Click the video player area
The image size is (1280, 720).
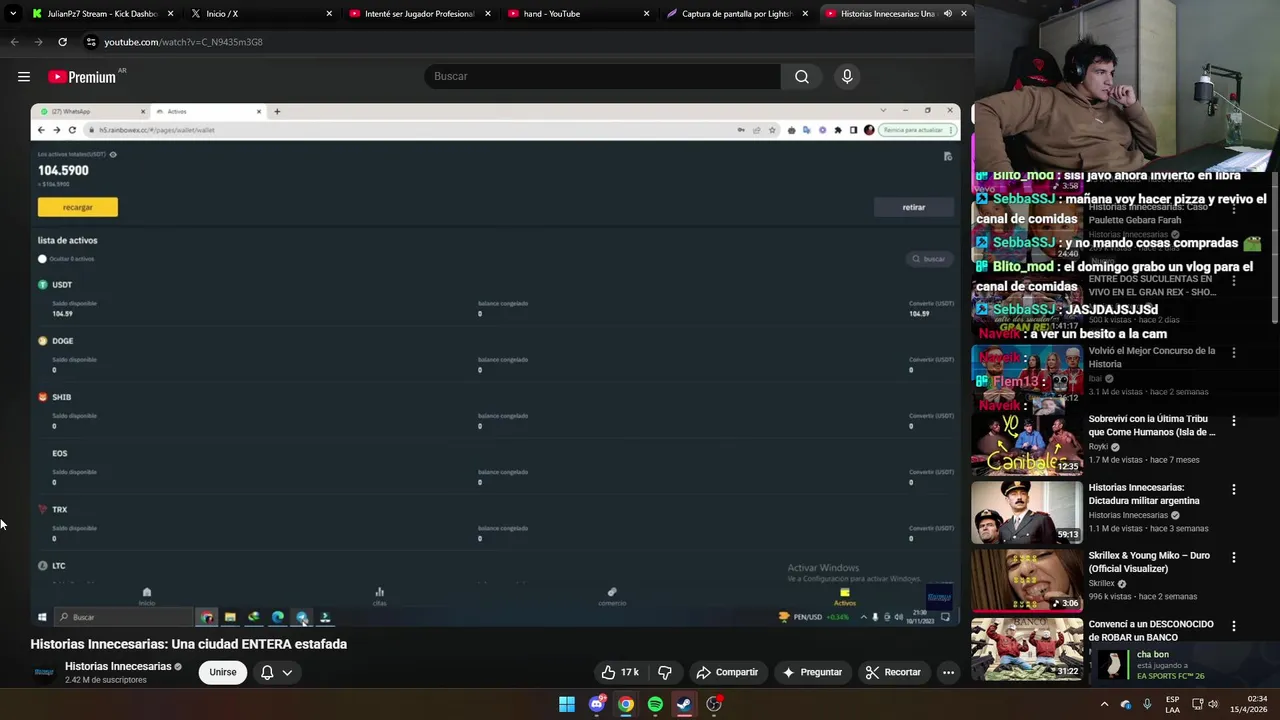click(x=495, y=364)
